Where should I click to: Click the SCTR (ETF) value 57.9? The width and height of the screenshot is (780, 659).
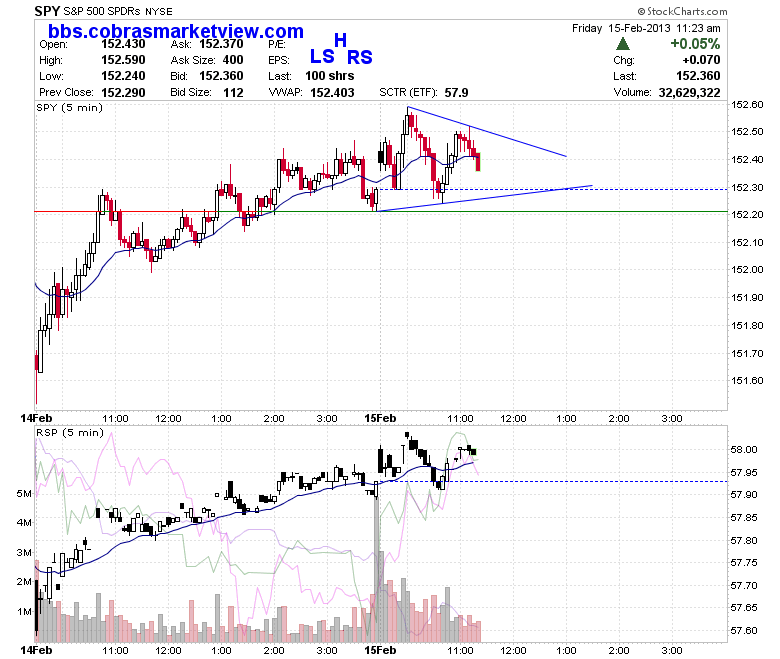[x=456, y=93]
